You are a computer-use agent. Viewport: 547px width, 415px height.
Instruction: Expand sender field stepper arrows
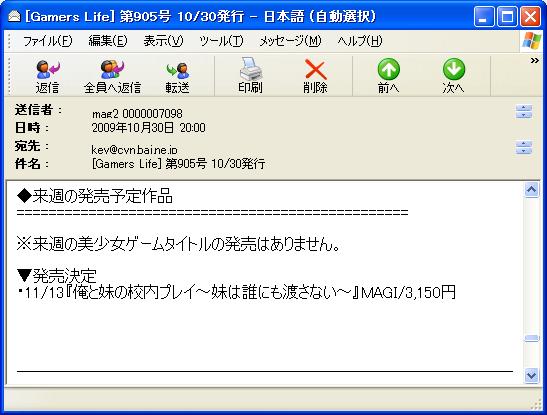coord(524,112)
